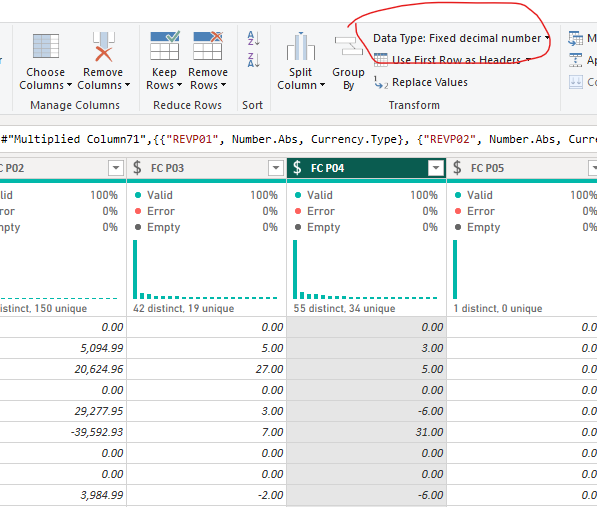This screenshot has height=507, width=597.
Task: Click the Replace Values button
Action: click(421, 82)
